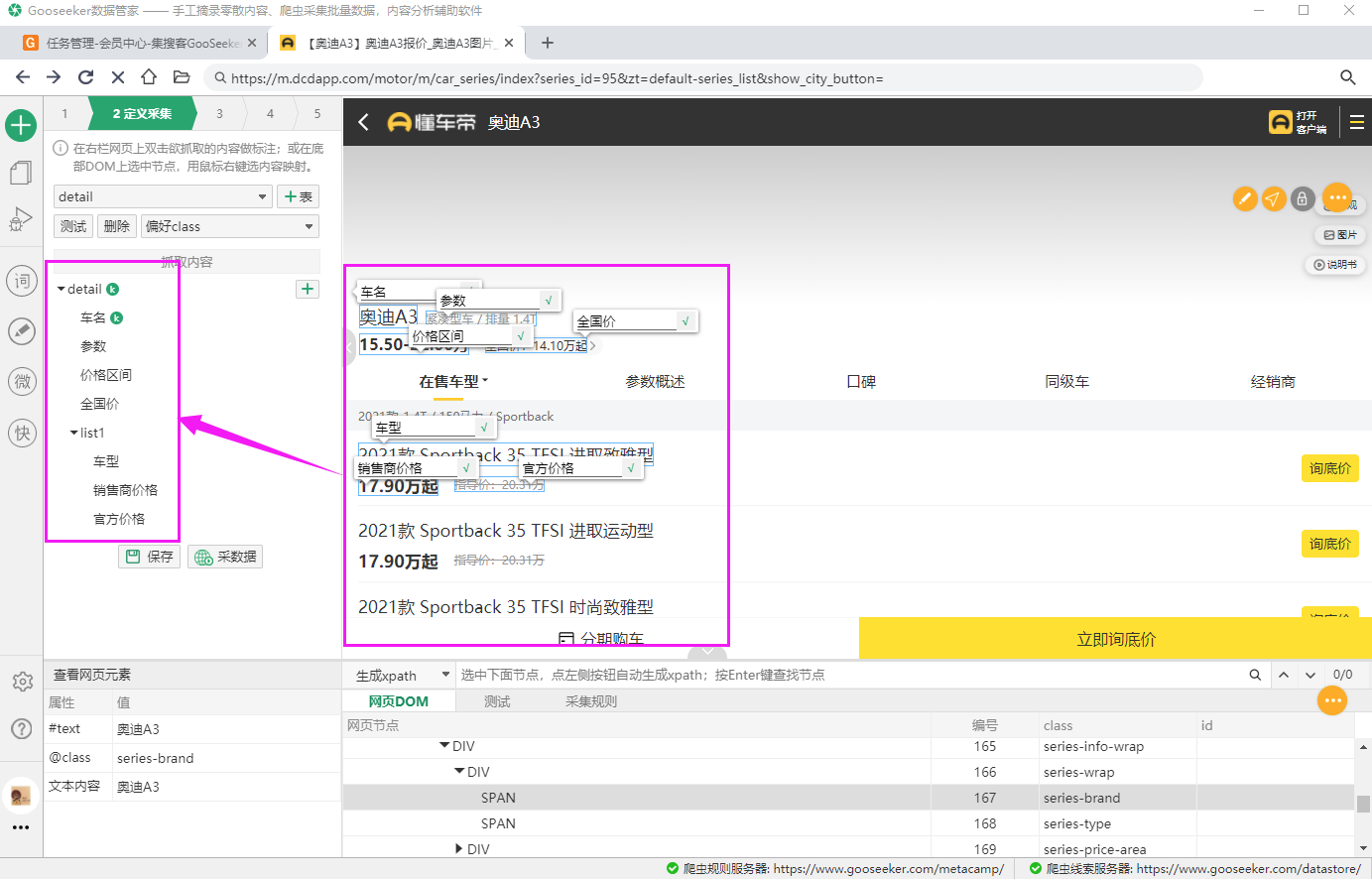Click the debug run bug icon
The height and width of the screenshot is (879, 1372).
21,220
